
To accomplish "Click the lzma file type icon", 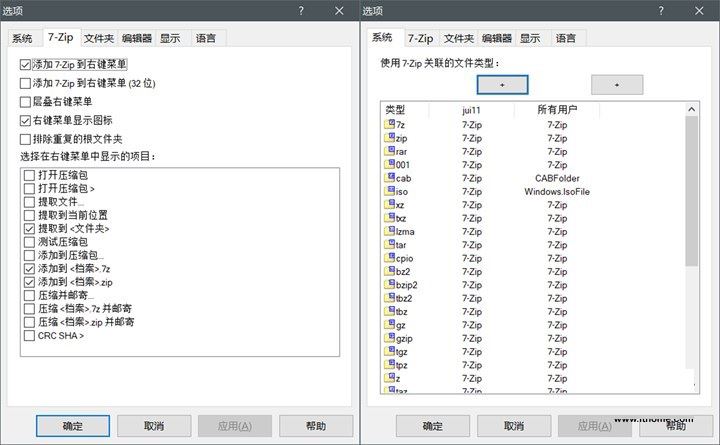I will tap(389, 231).
